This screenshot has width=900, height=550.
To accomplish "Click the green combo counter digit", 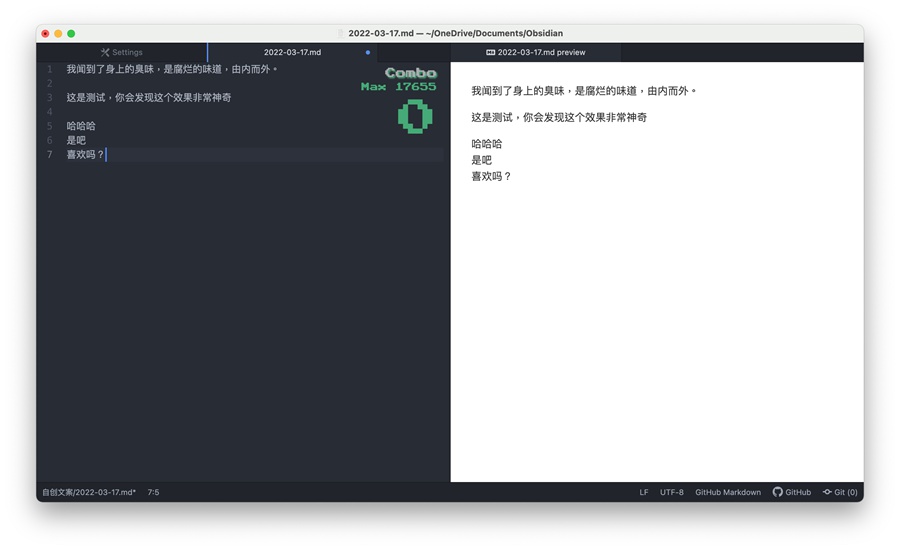I will click(415, 116).
